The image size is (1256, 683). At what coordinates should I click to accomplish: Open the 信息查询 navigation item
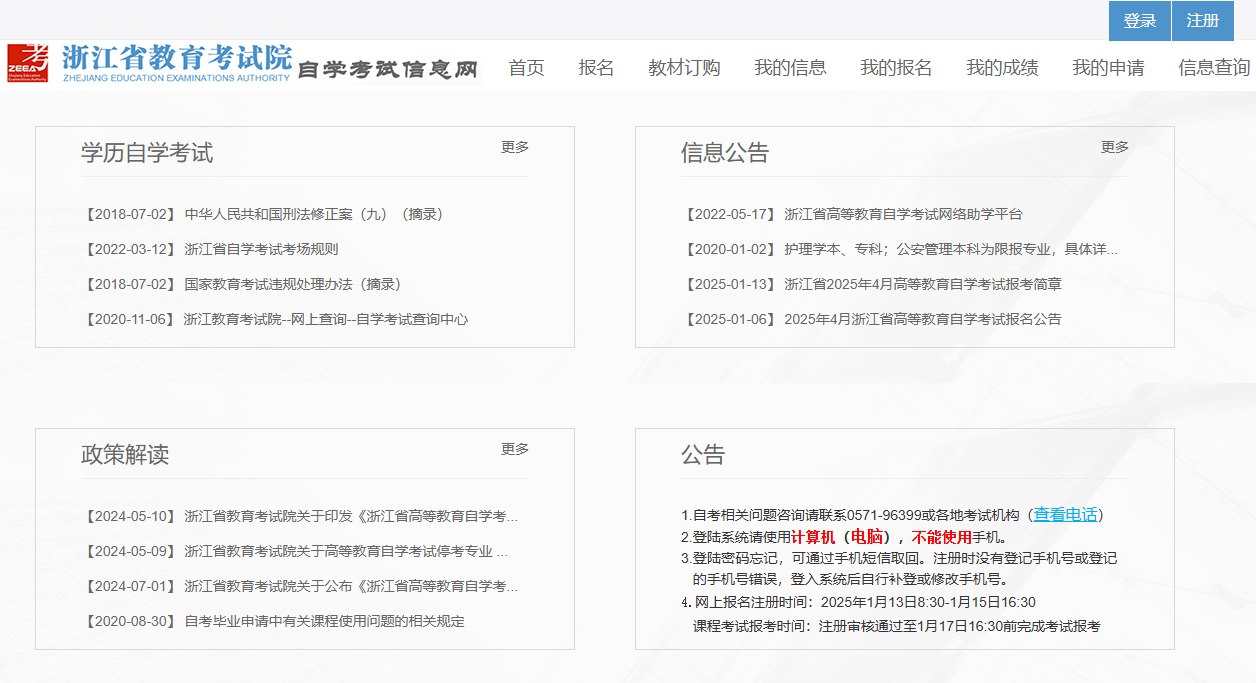pos(1213,67)
